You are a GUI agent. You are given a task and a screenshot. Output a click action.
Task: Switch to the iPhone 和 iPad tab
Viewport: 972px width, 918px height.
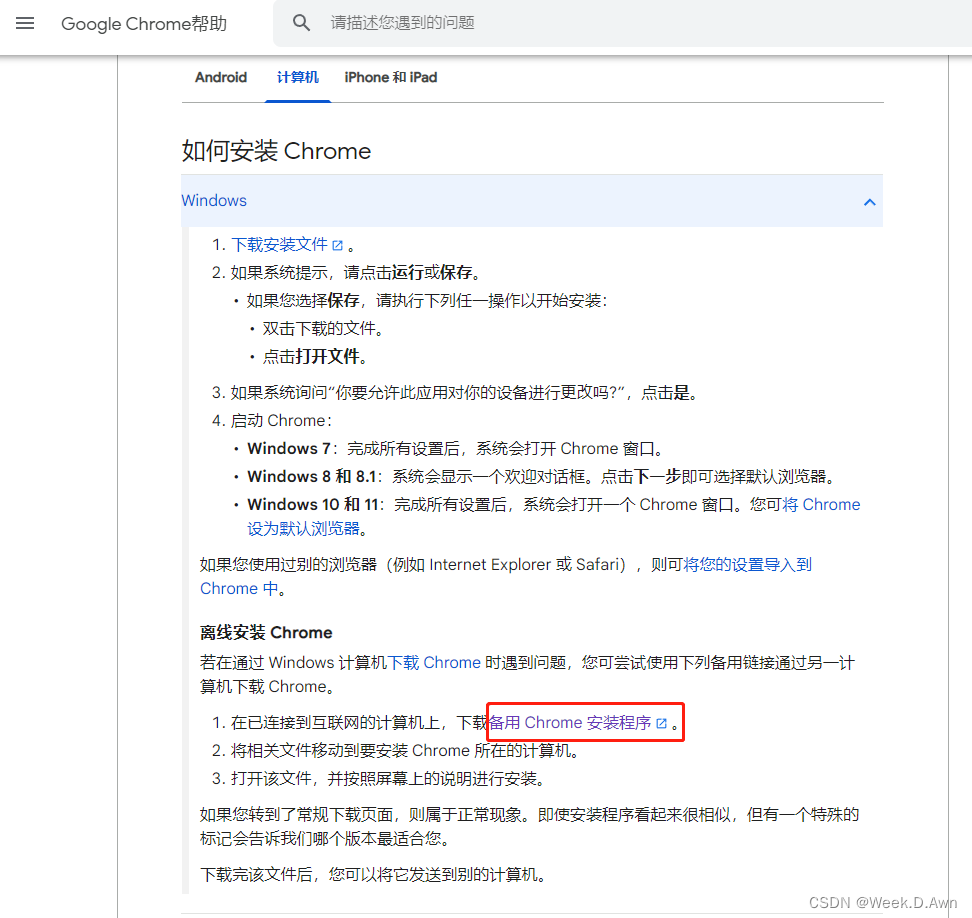391,77
